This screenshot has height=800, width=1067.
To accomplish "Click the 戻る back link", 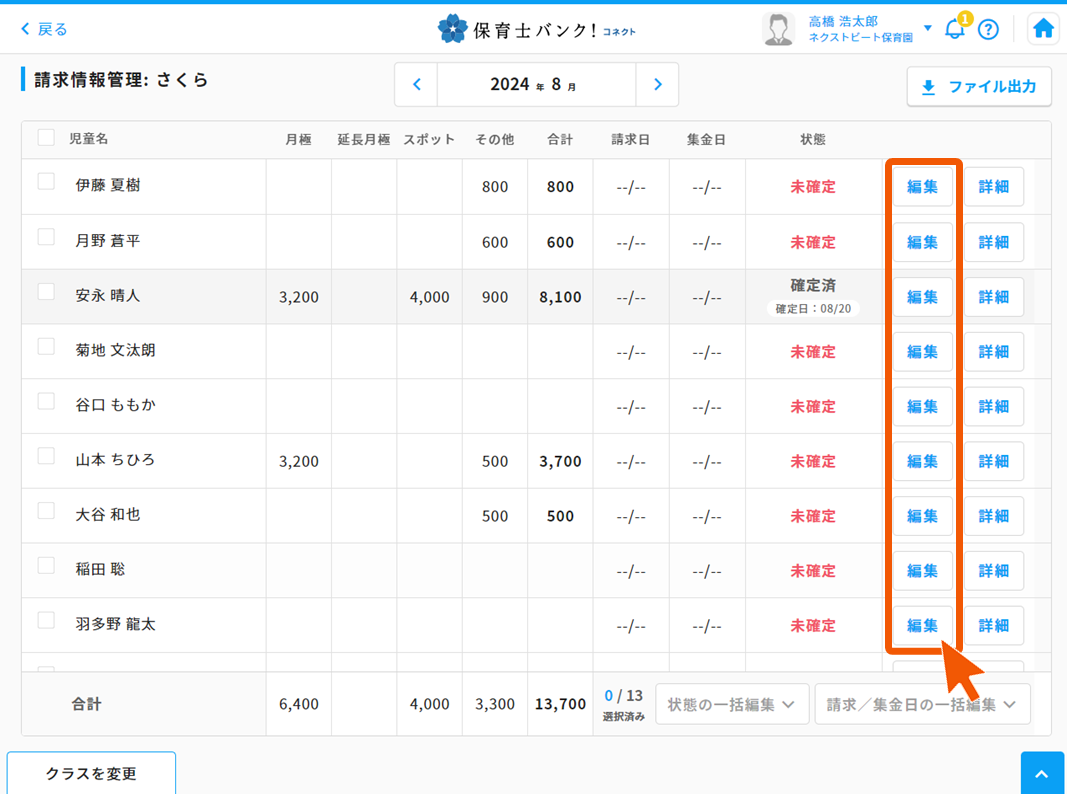I will tap(44, 29).
